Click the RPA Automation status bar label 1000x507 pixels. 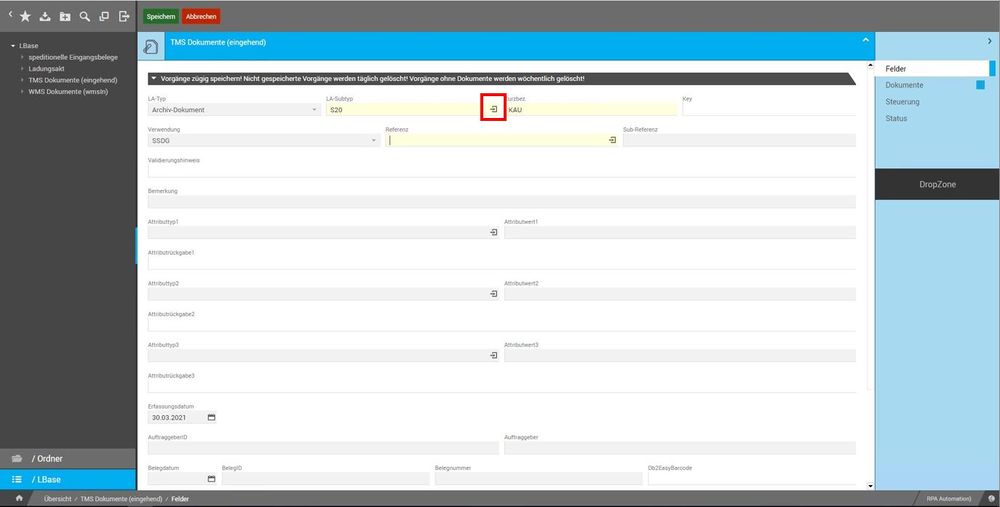(x=949, y=499)
